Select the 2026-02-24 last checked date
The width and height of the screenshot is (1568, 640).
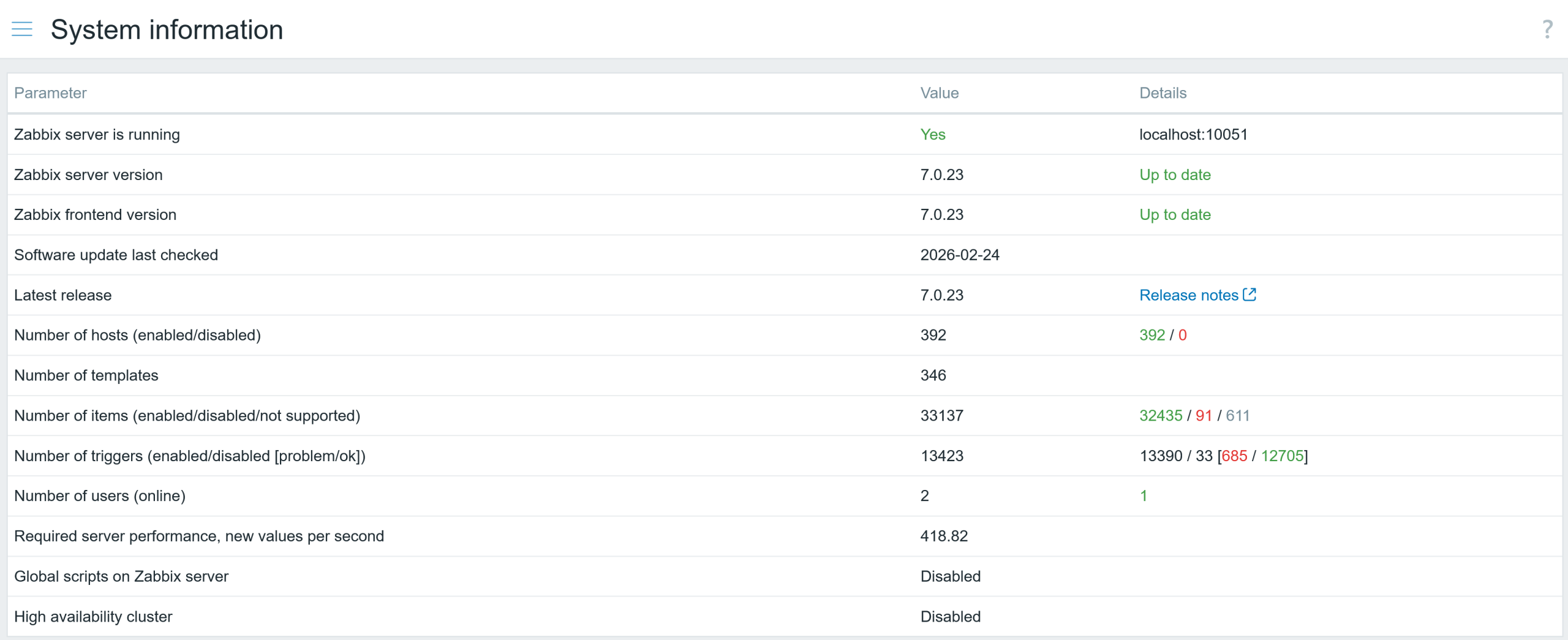click(959, 255)
